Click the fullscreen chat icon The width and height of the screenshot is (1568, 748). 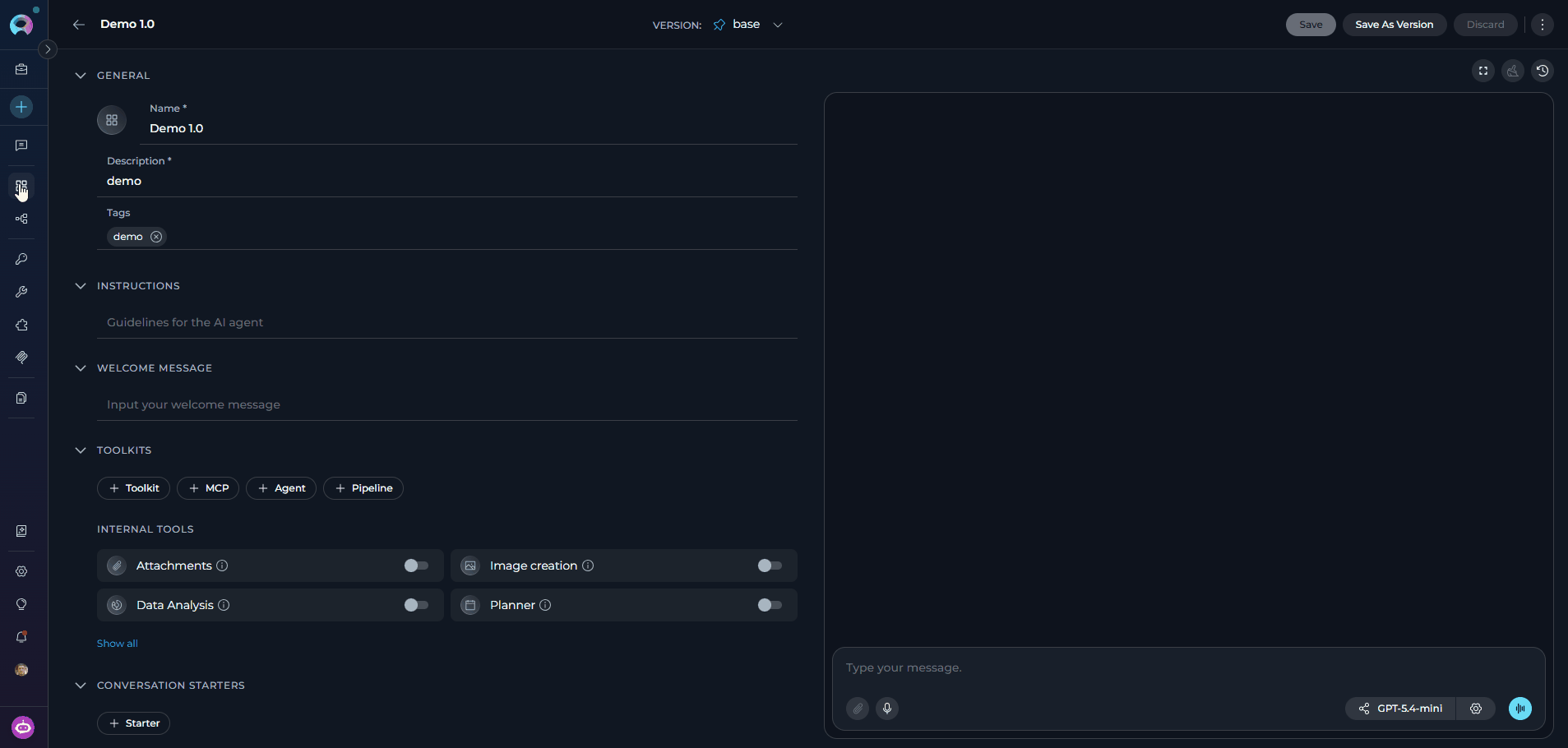click(1483, 71)
